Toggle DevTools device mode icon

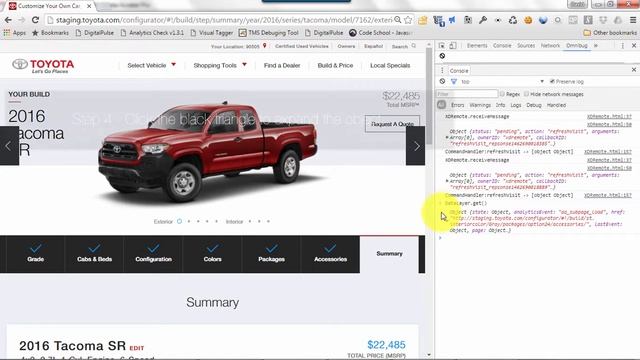tap(453, 46)
